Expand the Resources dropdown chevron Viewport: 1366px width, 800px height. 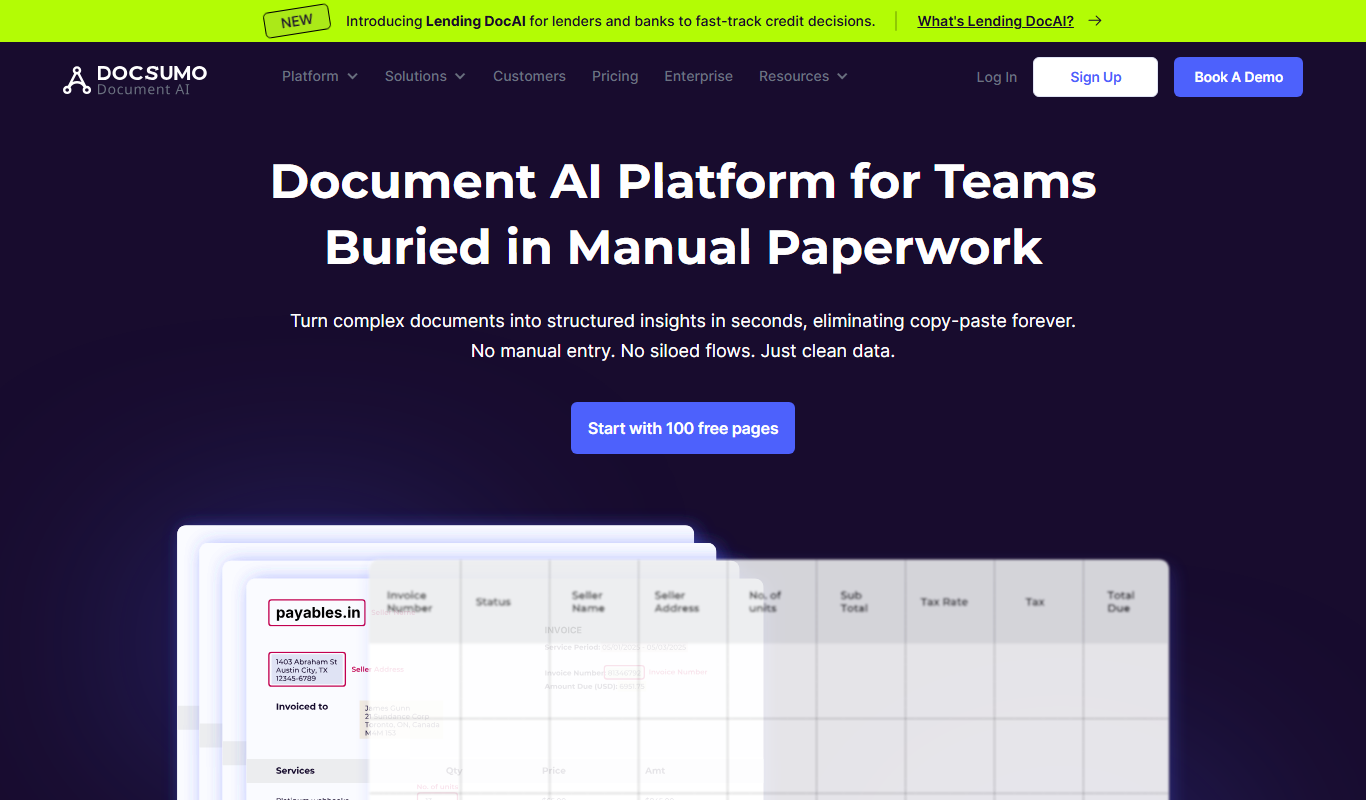(842, 77)
